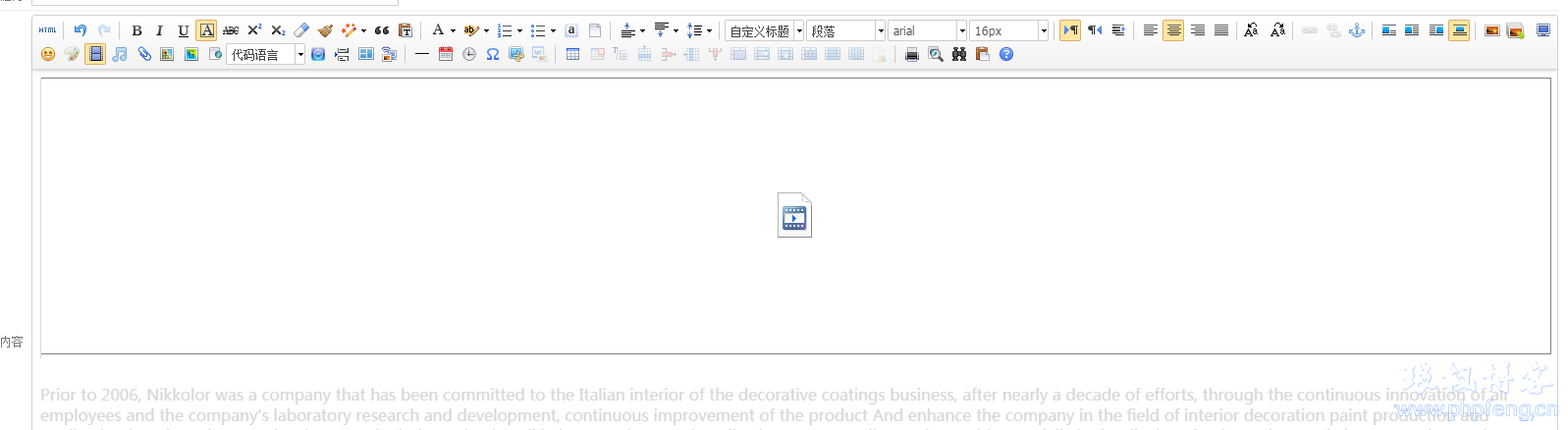Insert the time with clock icon
This screenshot has width=1568, height=430.
pos(469,54)
